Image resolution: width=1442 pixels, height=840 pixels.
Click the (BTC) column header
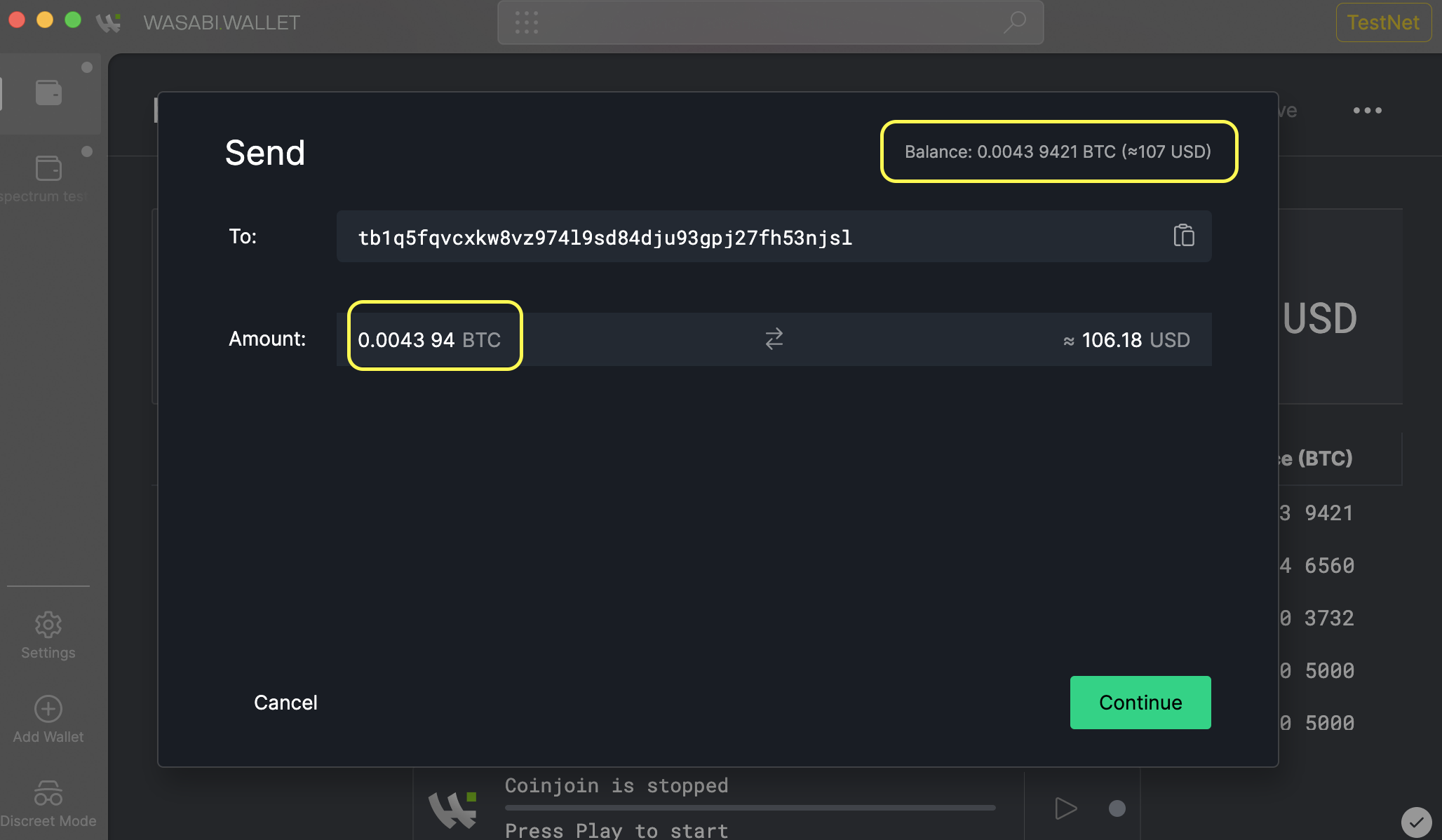click(x=1325, y=458)
